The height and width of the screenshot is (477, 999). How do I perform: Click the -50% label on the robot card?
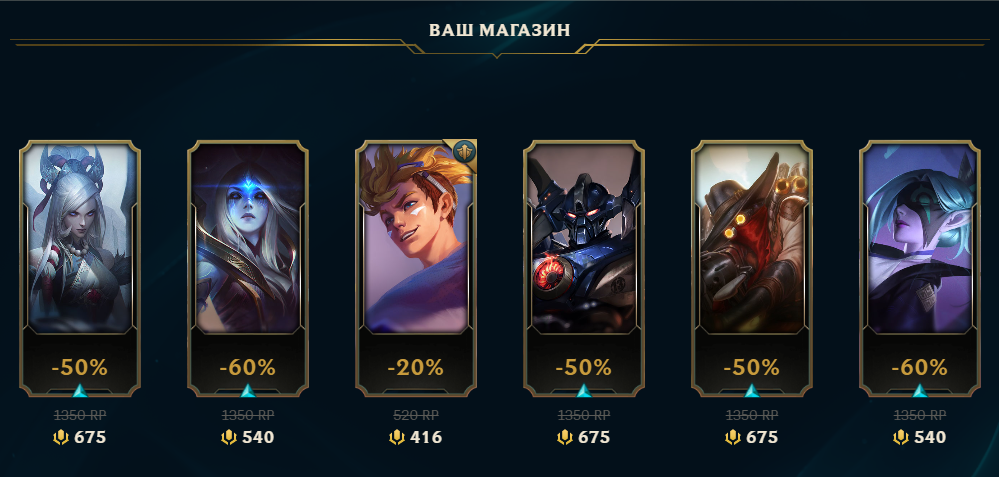[x=584, y=367]
